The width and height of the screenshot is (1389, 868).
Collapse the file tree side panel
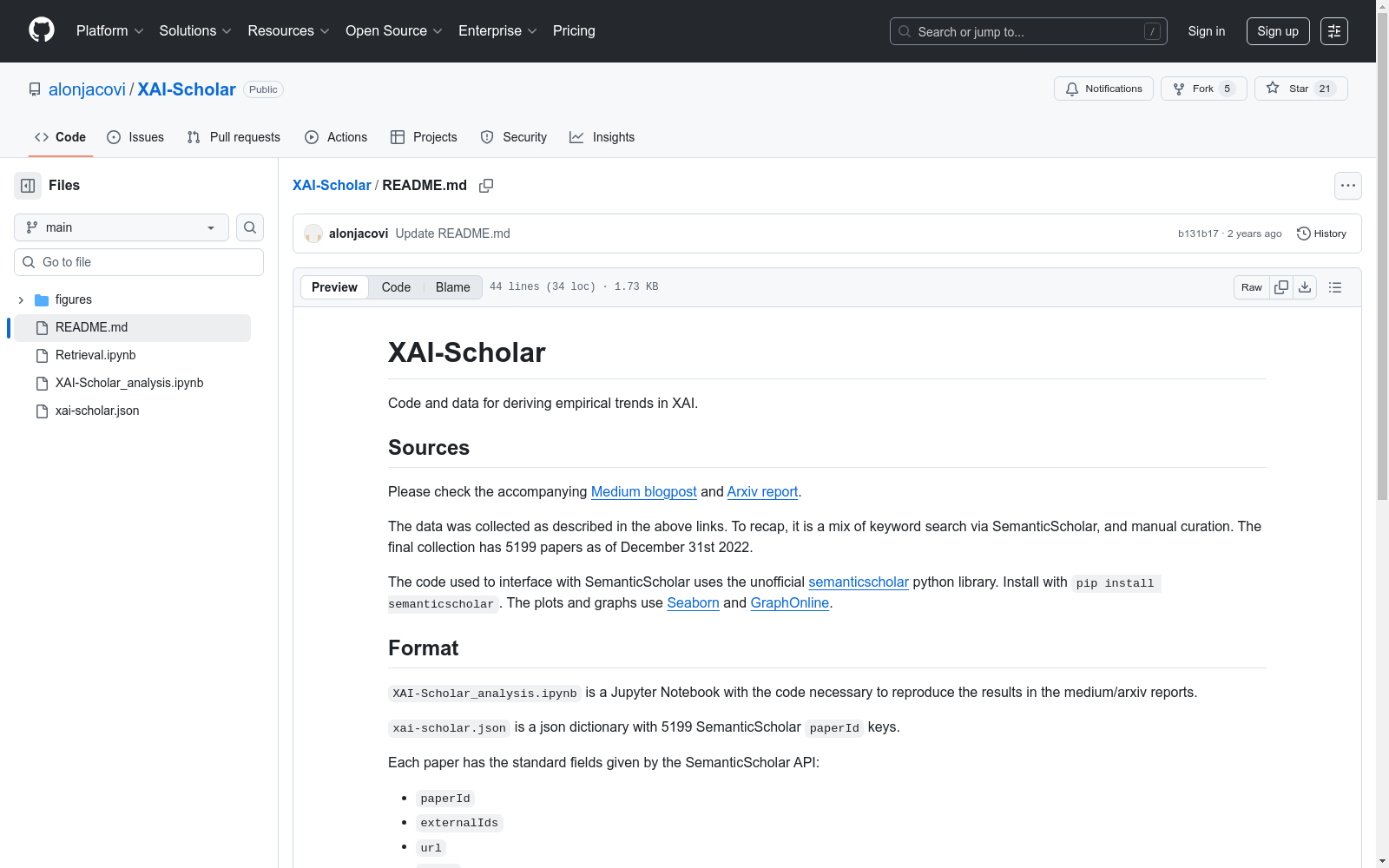point(28,186)
